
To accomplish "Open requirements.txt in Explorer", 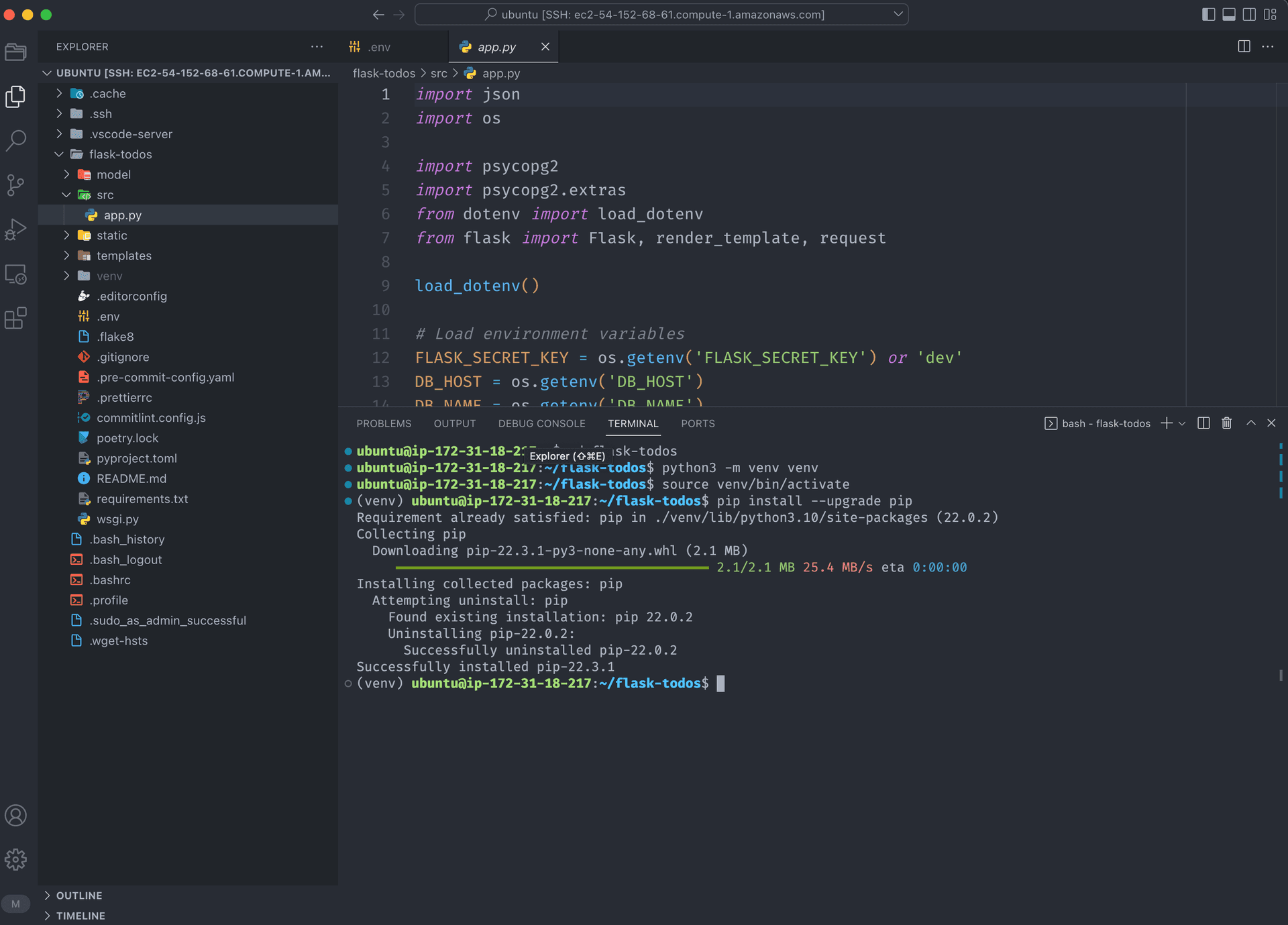I will [188, 498].
